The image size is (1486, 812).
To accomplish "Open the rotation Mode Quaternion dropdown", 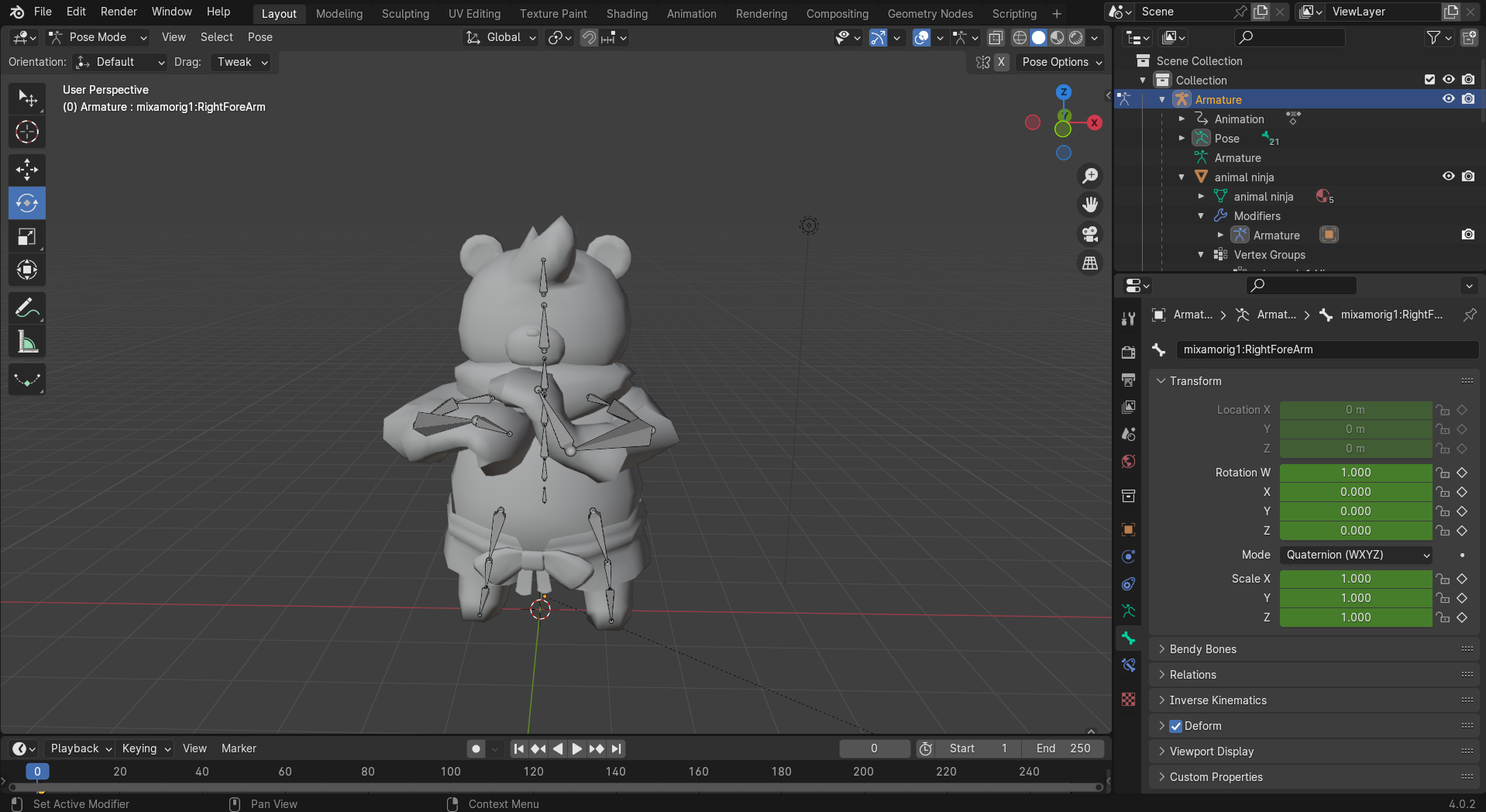I will click(x=1356, y=555).
